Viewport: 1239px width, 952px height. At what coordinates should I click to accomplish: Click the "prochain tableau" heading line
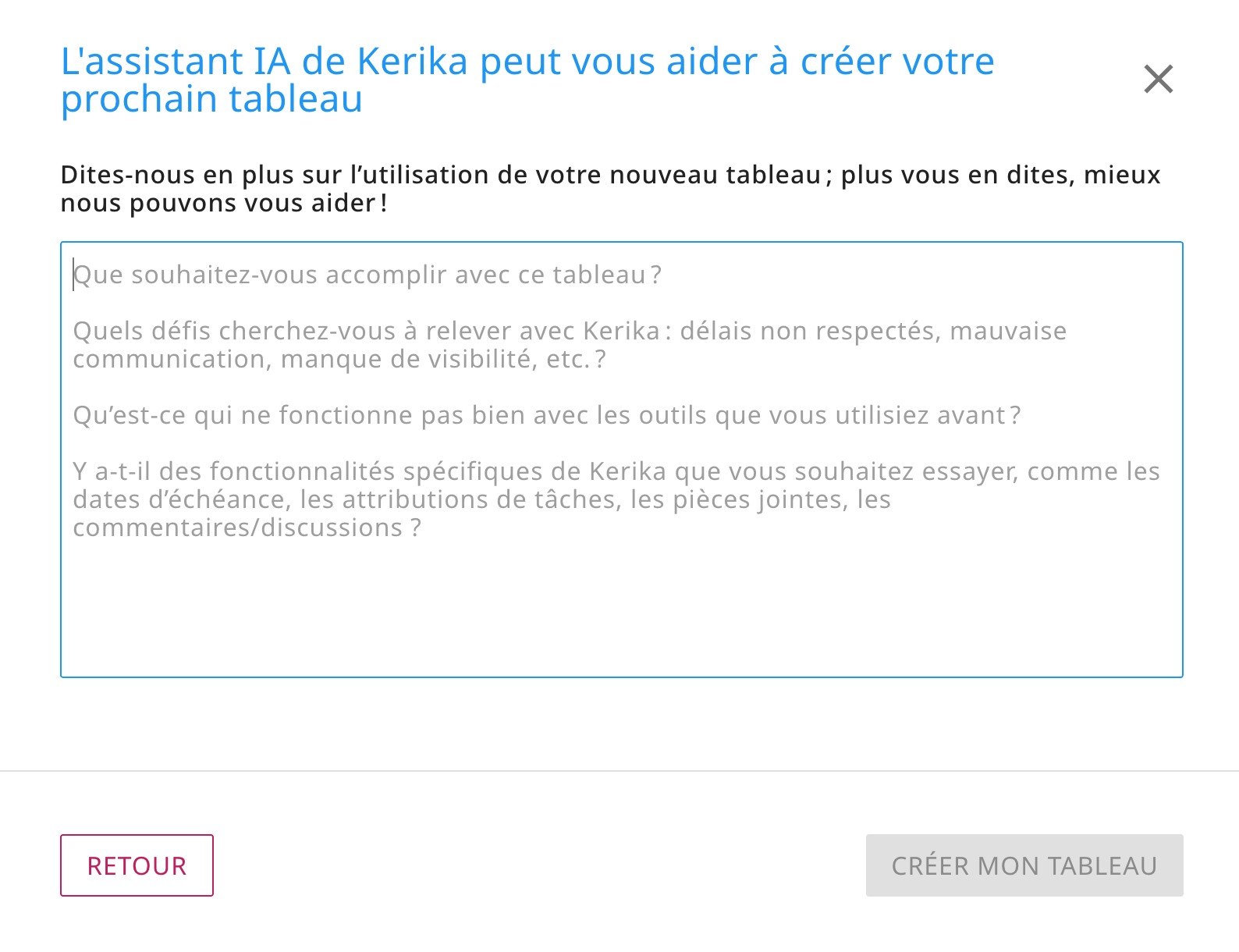point(211,99)
